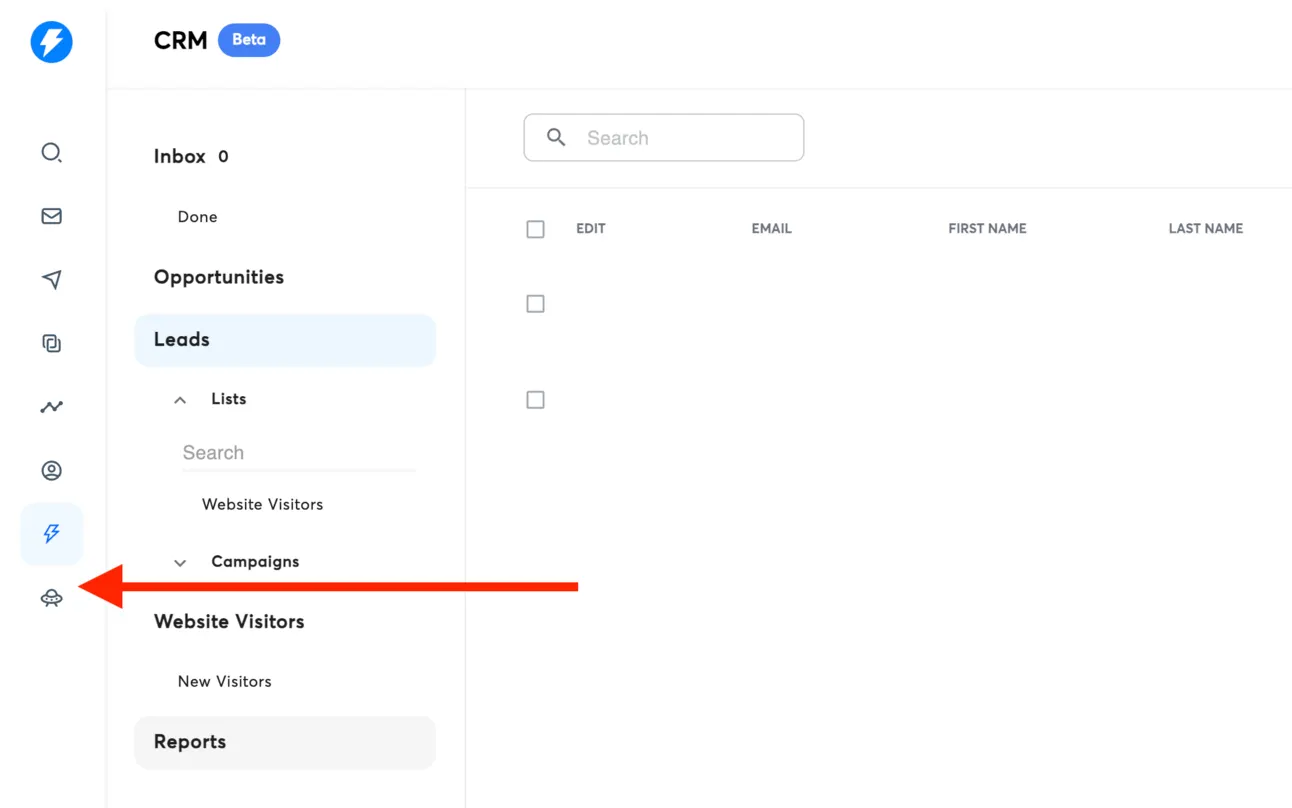
Task: Click the blue lightning bolt logo
Action: pyautogui.click(x=51, y=42)
